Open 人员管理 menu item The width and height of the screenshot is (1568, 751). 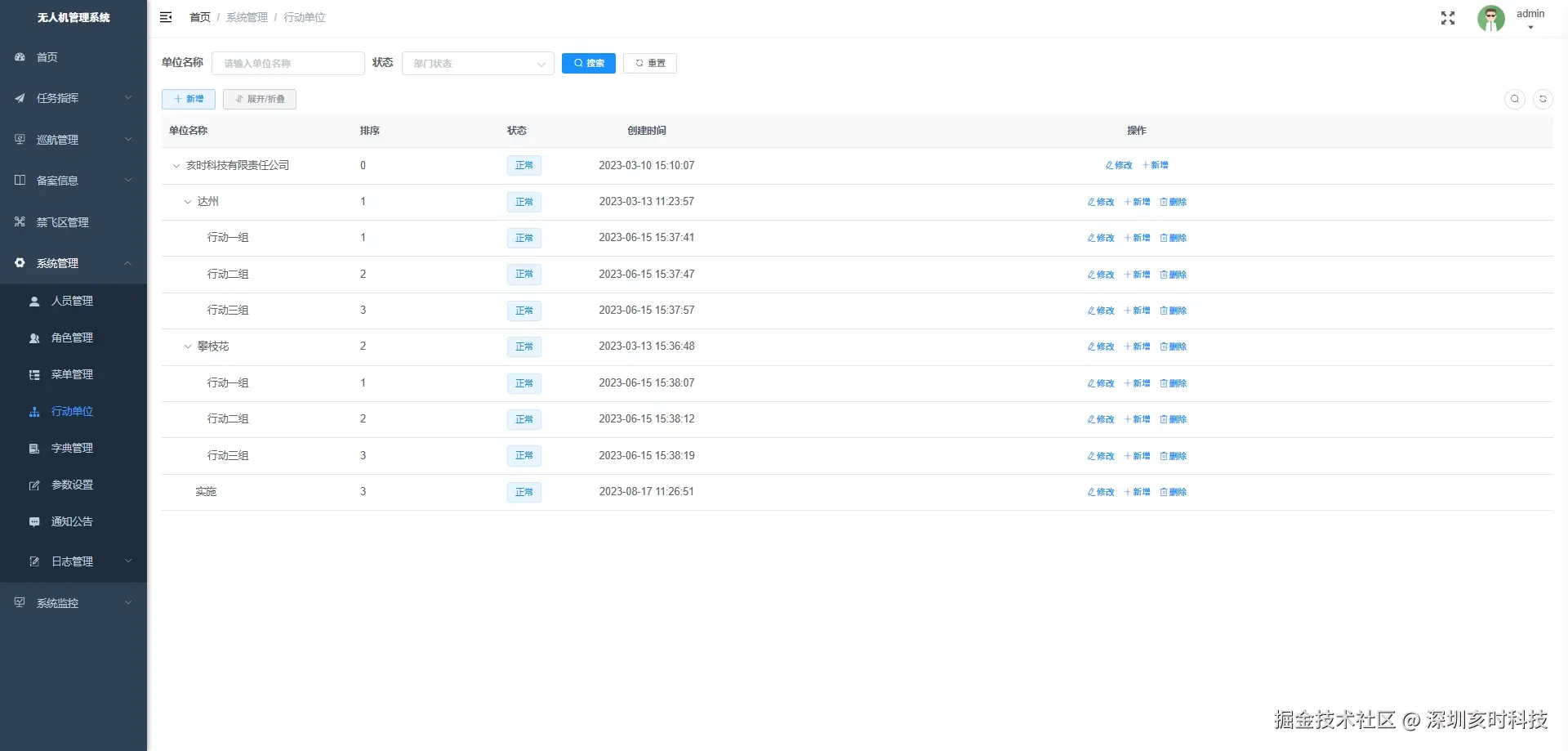[x=73, y=302]
